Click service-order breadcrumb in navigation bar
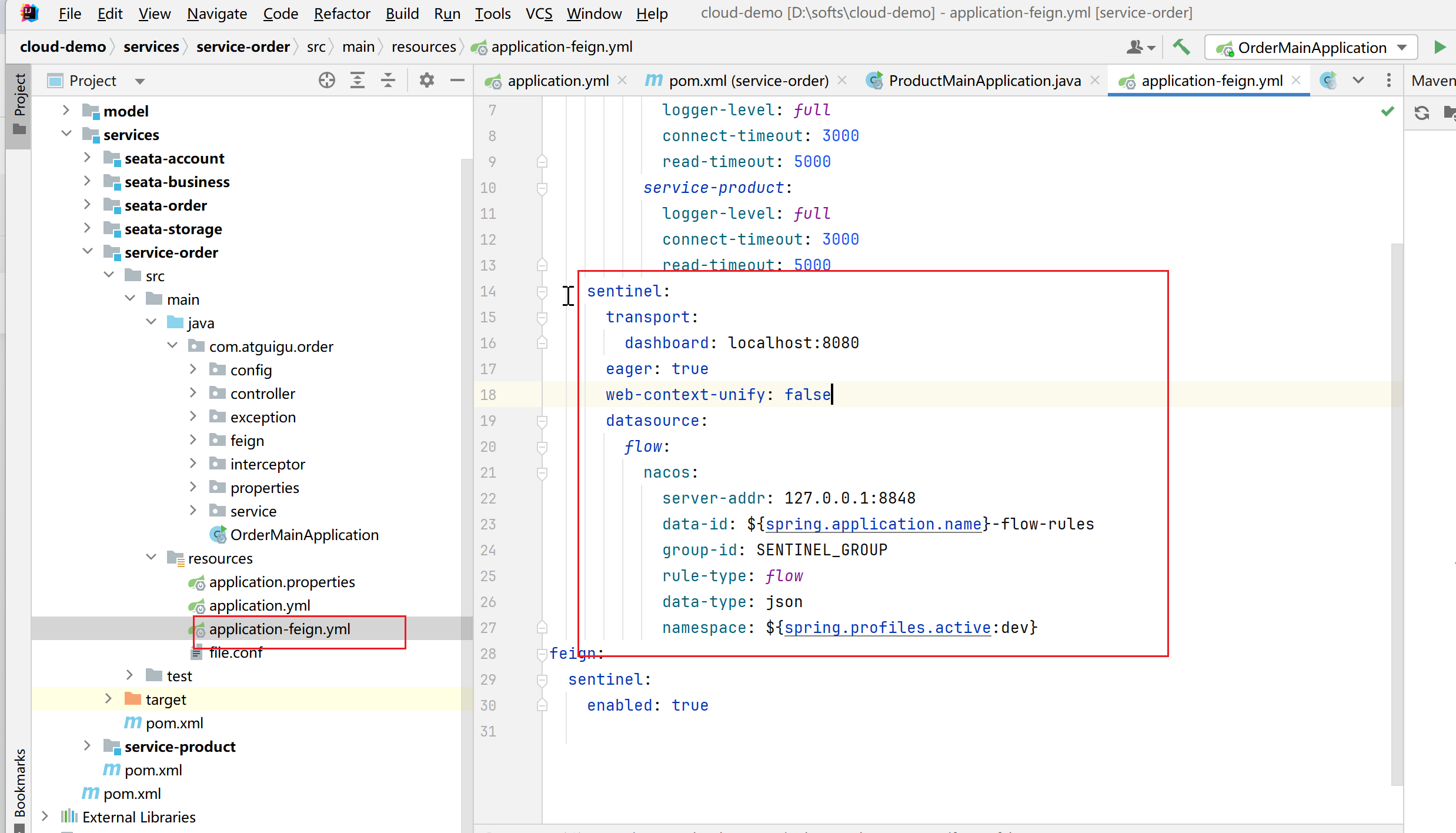 click(x=243, y=46)
